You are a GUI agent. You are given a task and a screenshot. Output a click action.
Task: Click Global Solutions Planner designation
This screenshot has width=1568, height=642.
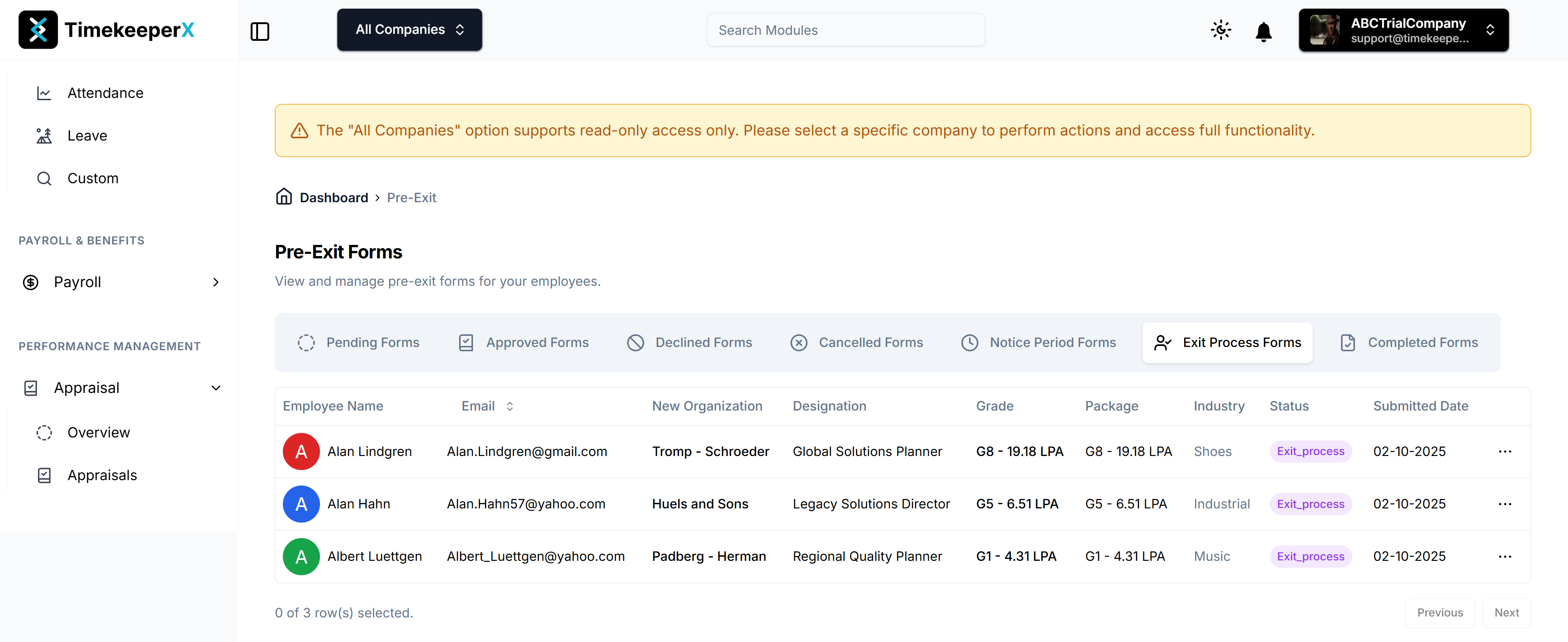coord(867,451)
